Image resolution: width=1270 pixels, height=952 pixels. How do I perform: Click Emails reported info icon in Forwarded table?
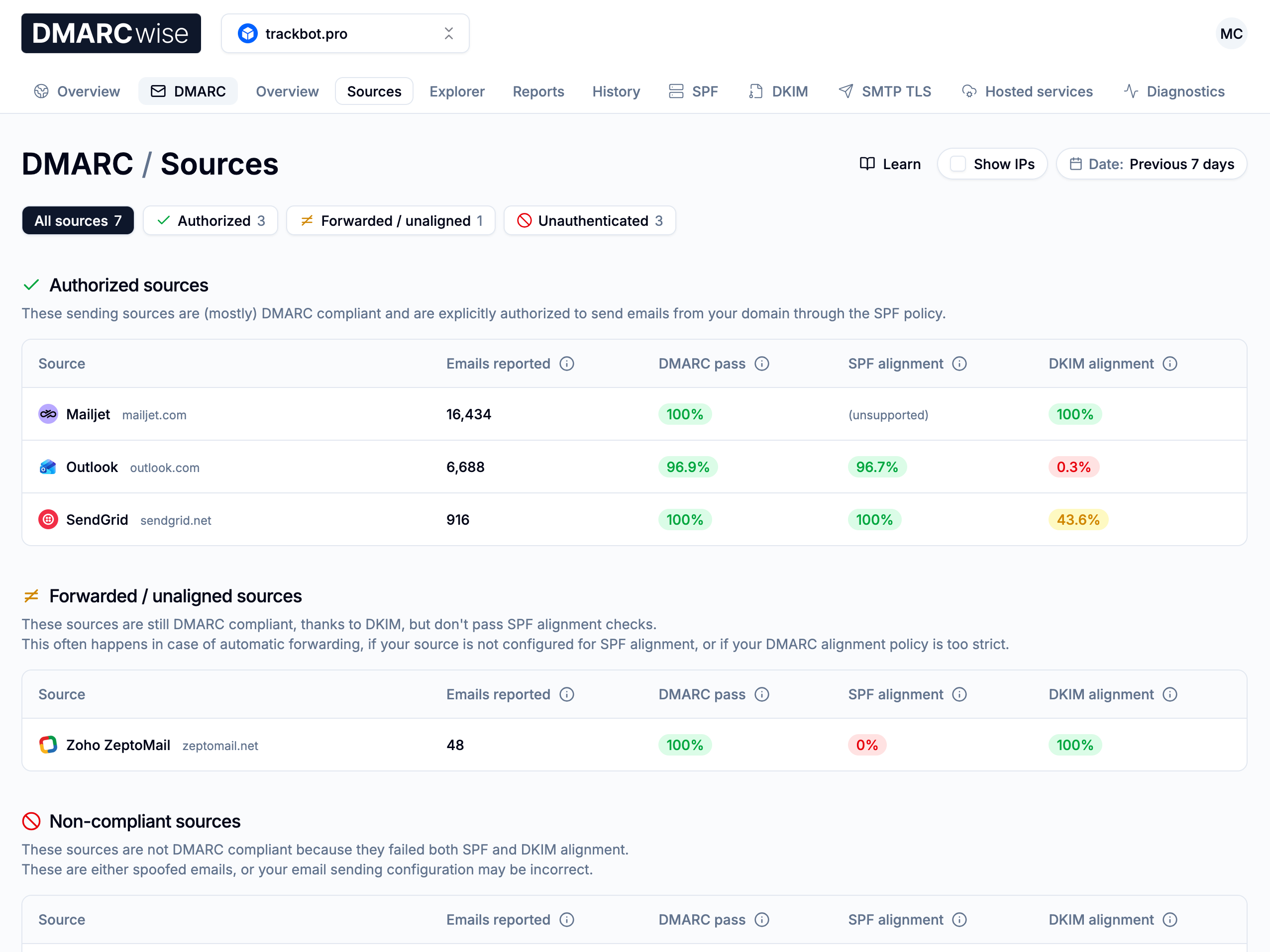pyautogui.click(x=567, y=694)
